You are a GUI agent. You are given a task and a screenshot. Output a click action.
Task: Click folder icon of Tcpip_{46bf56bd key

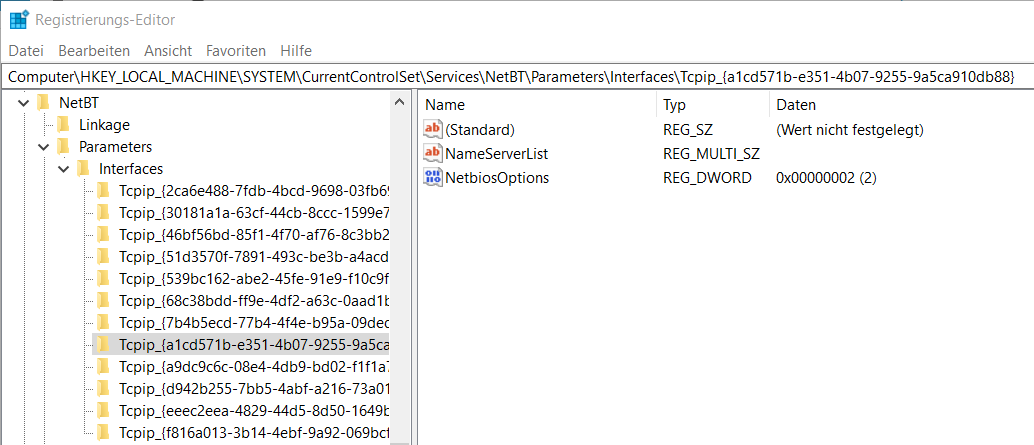click(x=103, y=235)
